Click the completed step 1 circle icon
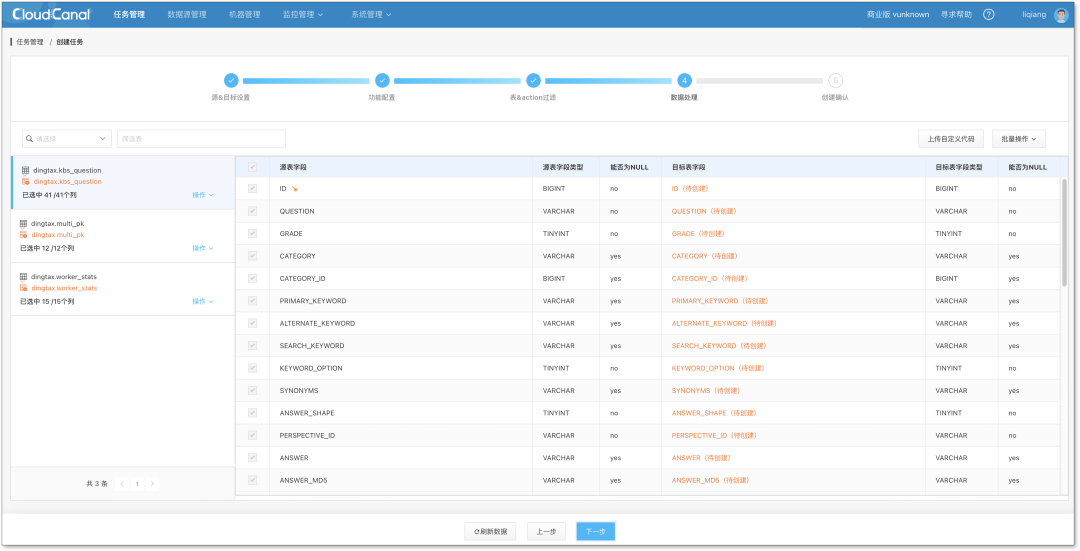Image resolution: width=1080 pixels, height=551 pixels. pyautogui.click(x=231, y=81)
